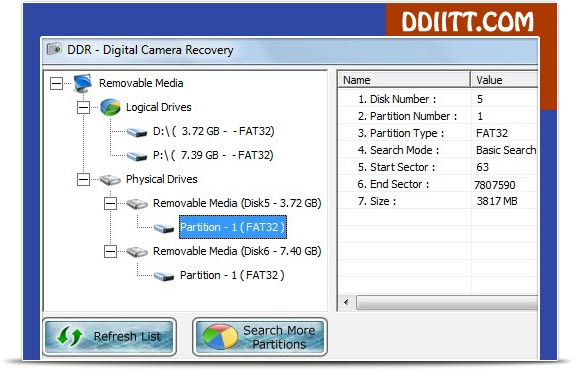The height and width of the screenshot is (370, 575).
Task: Select Removable Media (Disk5 - 3.72 GB)
Action: tap(237, 203)
